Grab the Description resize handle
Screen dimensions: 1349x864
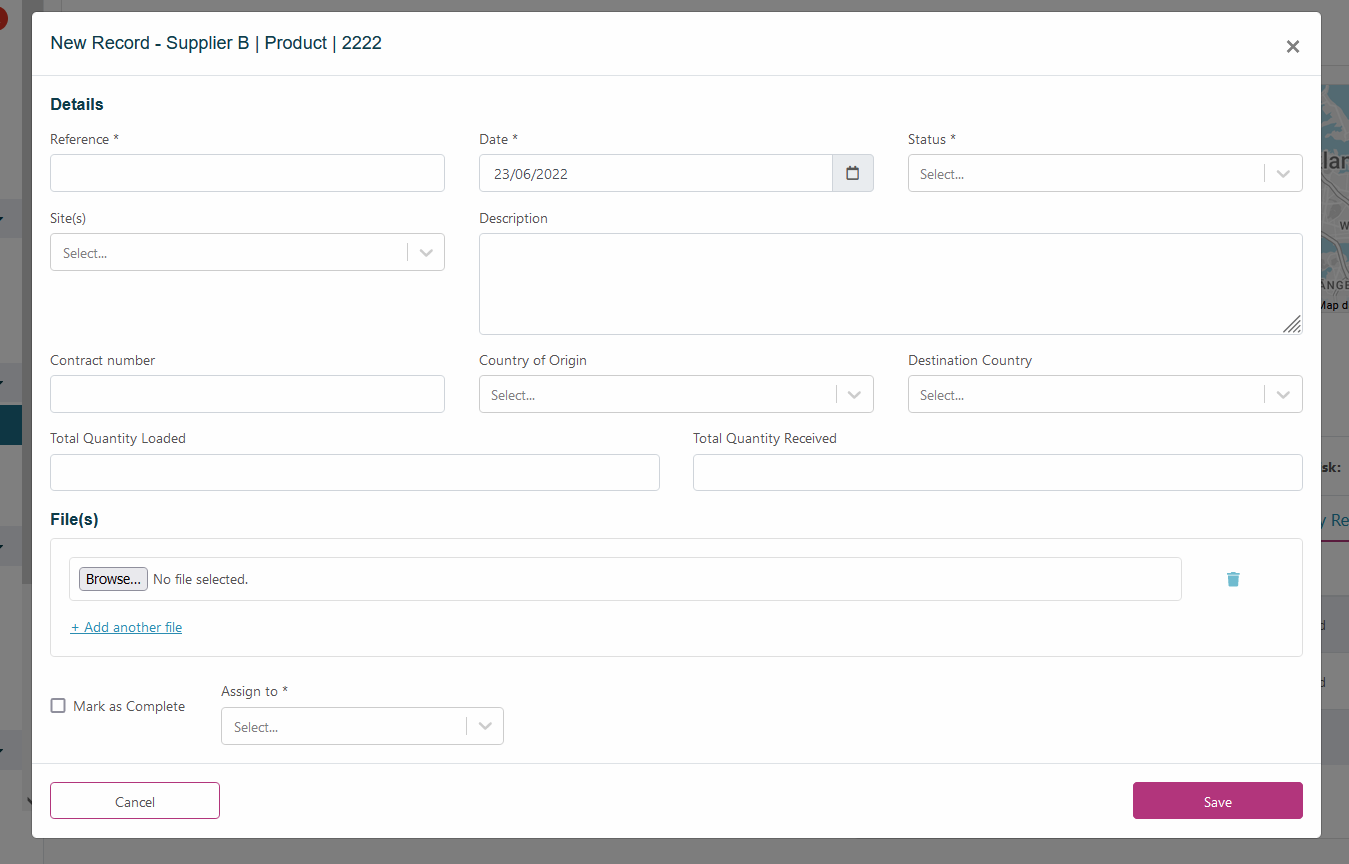(x=1292, y=324)
